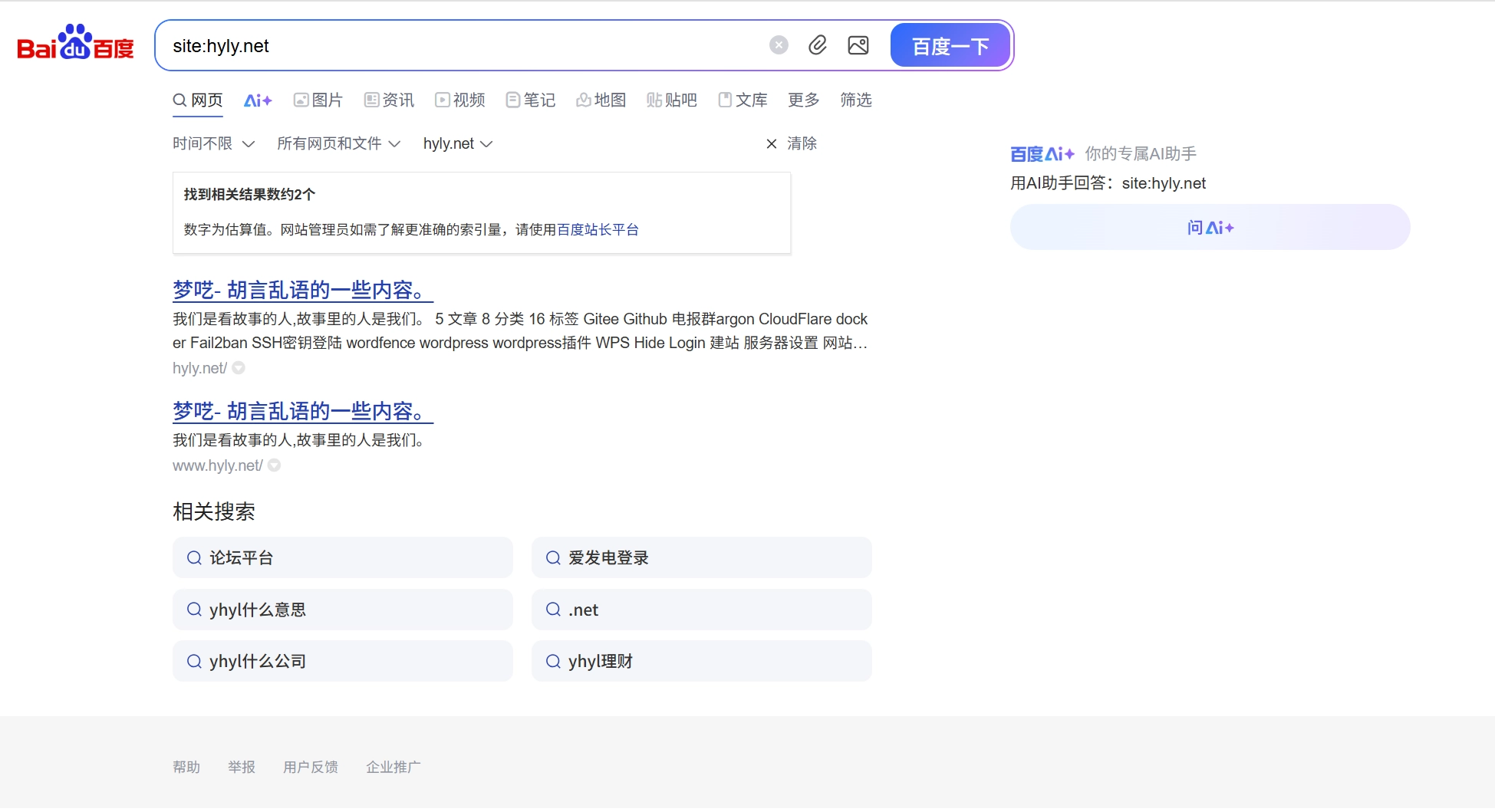
Task: Open the 文库 tab
Action: (743, 100)
